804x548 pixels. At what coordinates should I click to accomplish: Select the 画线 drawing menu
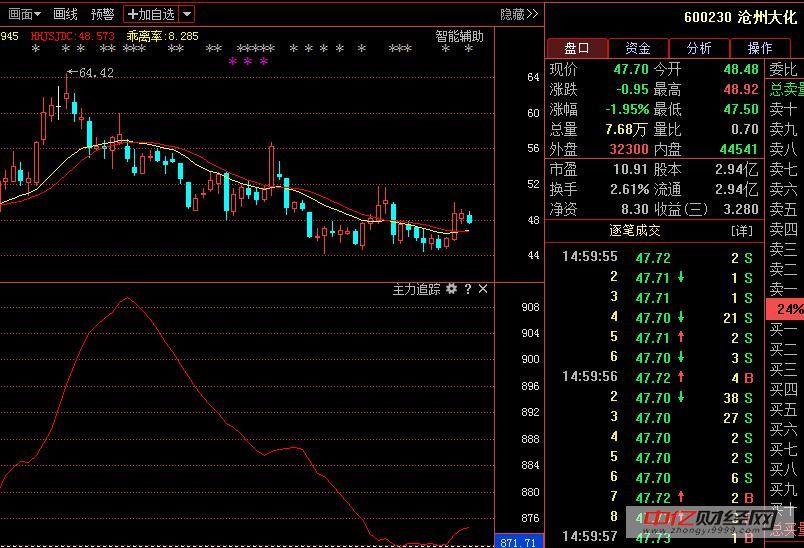click(x=65, y=14)
